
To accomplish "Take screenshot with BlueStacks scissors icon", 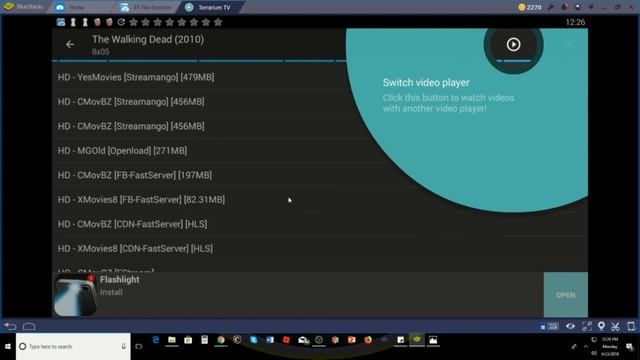I will point(615,326).
